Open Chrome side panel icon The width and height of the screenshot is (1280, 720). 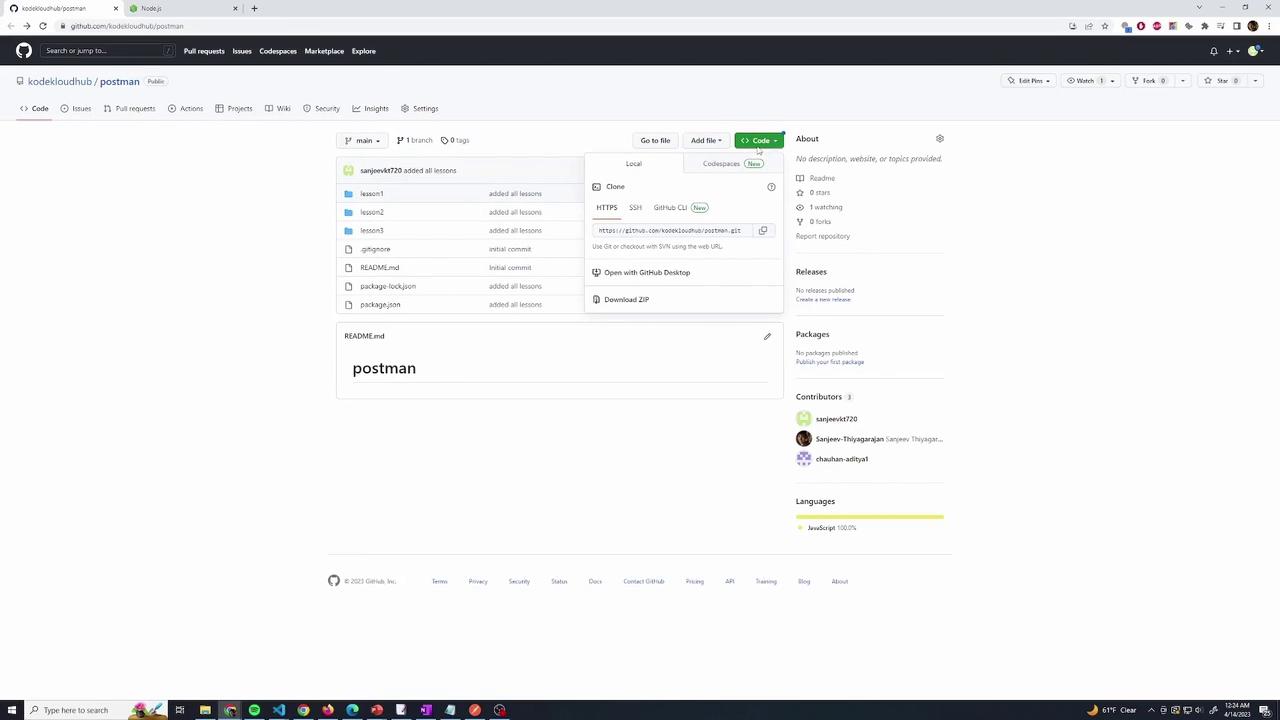pos(1237,26)
